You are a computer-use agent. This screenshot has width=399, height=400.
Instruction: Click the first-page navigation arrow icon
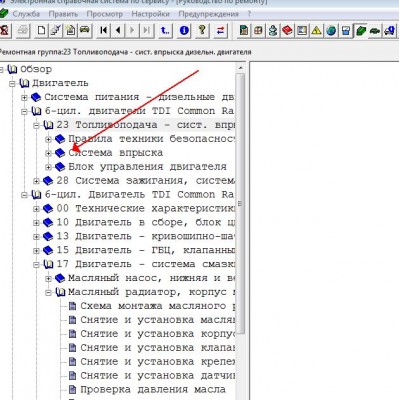click(104, 31)
